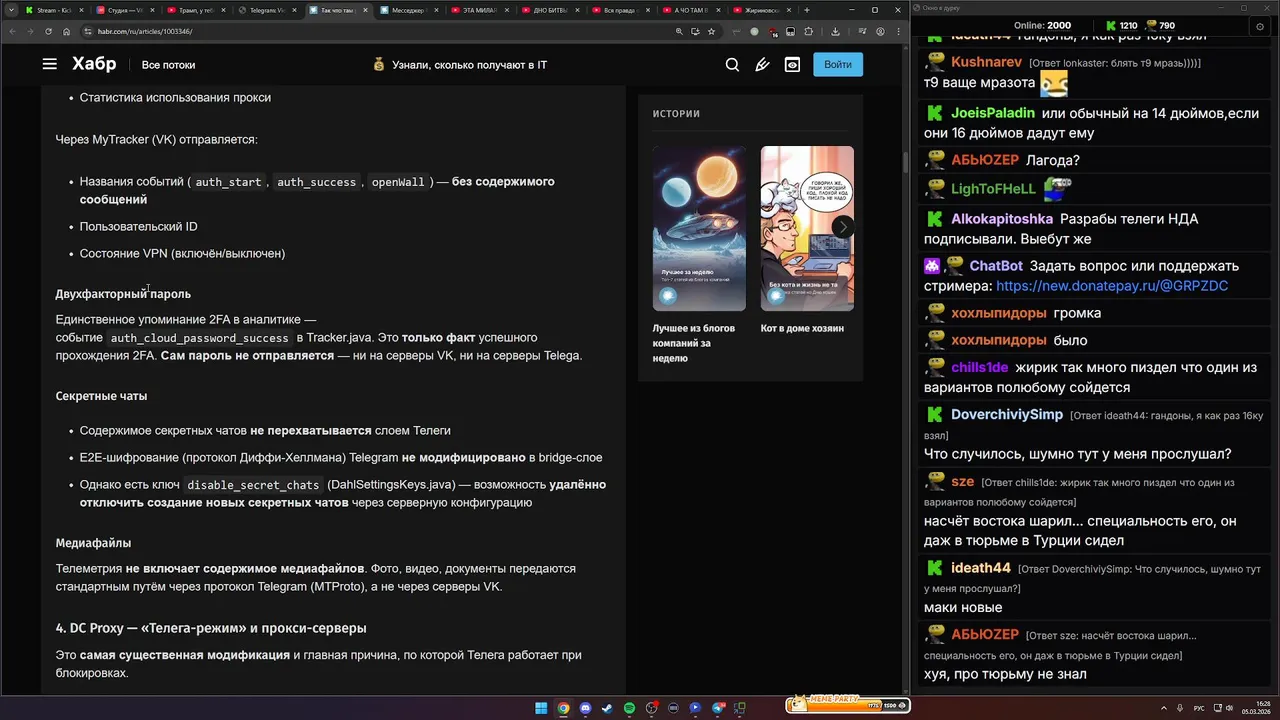Click the Online: 2000 counter in chat window
This screenshot has width=1280, height=720.
click(x=1042, y=26)
